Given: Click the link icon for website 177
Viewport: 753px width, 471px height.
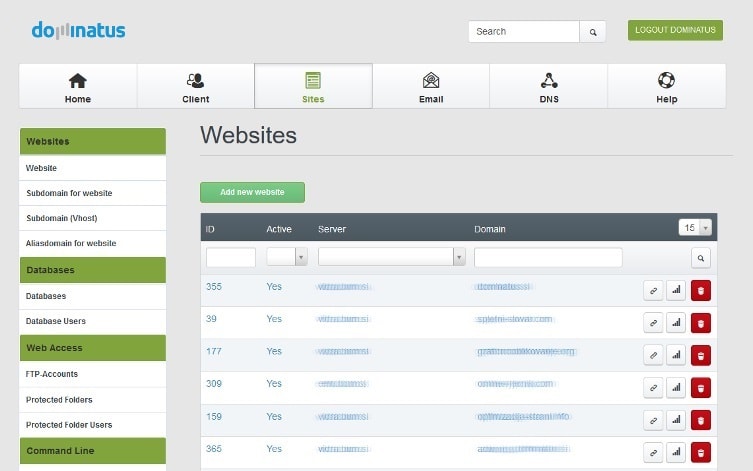Looking at the screenshot, I should click(653, 355).
